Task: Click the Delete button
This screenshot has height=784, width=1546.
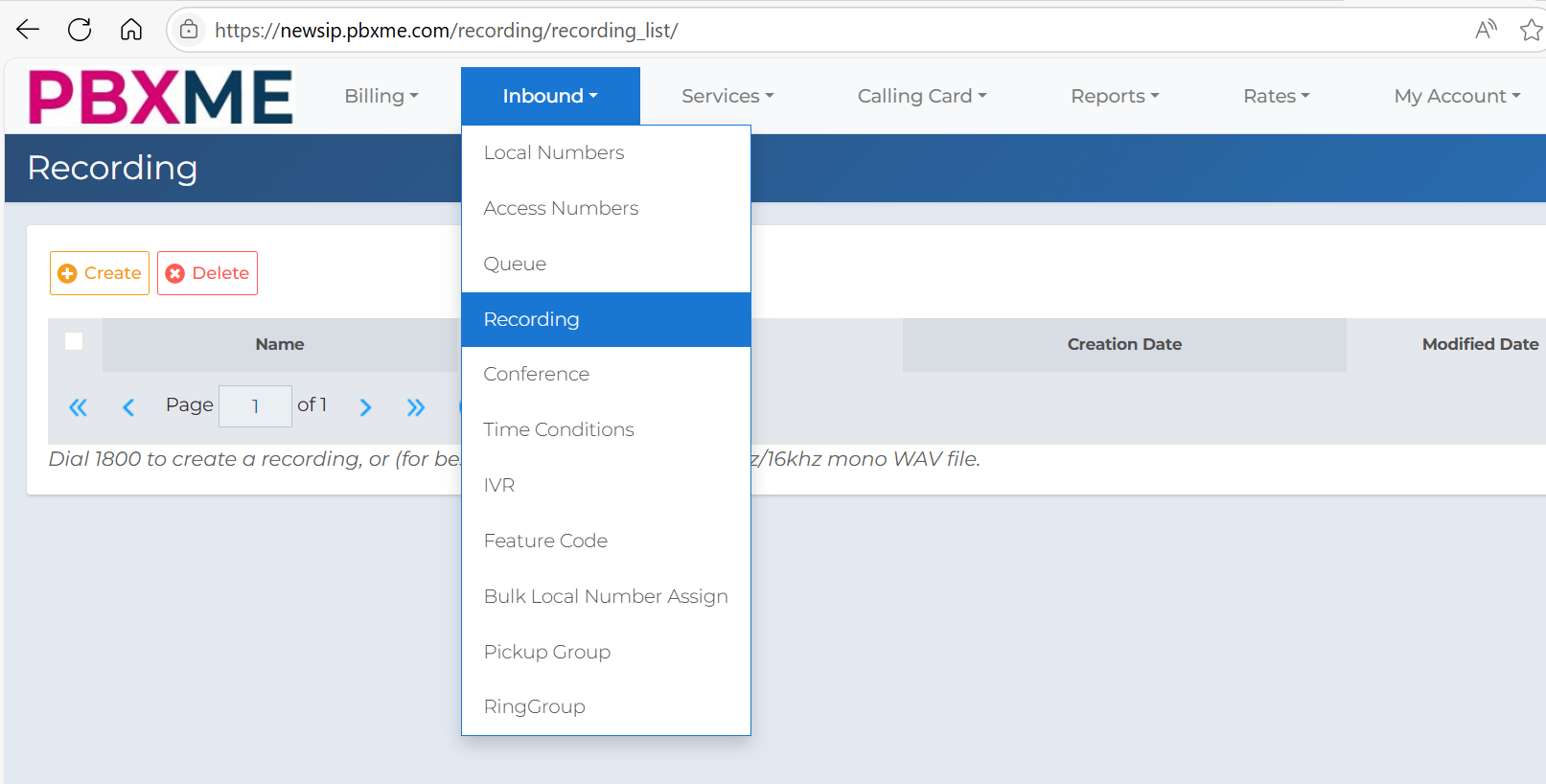Action: point(207,273)
